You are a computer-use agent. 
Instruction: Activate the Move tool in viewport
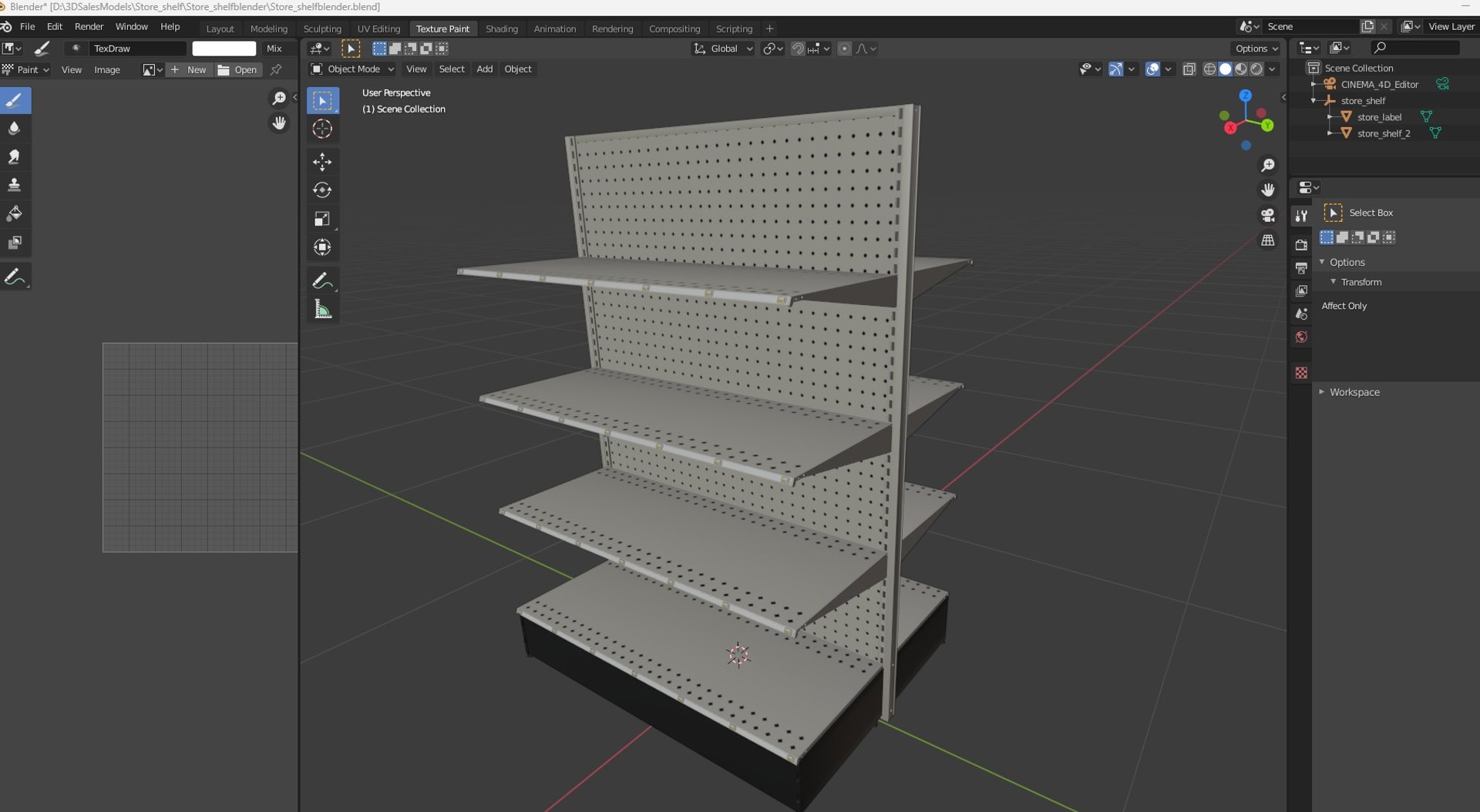coord(322,162)
